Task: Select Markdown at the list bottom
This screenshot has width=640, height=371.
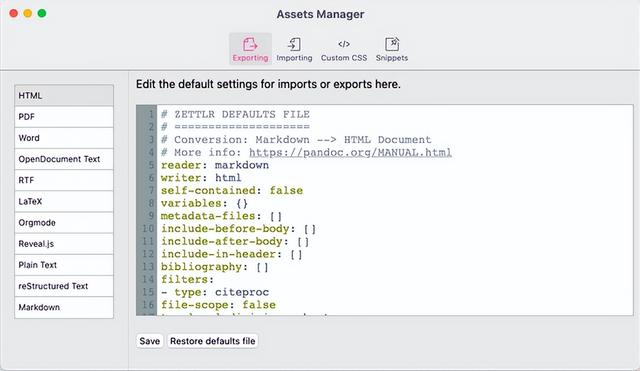Action: (64, 307)
